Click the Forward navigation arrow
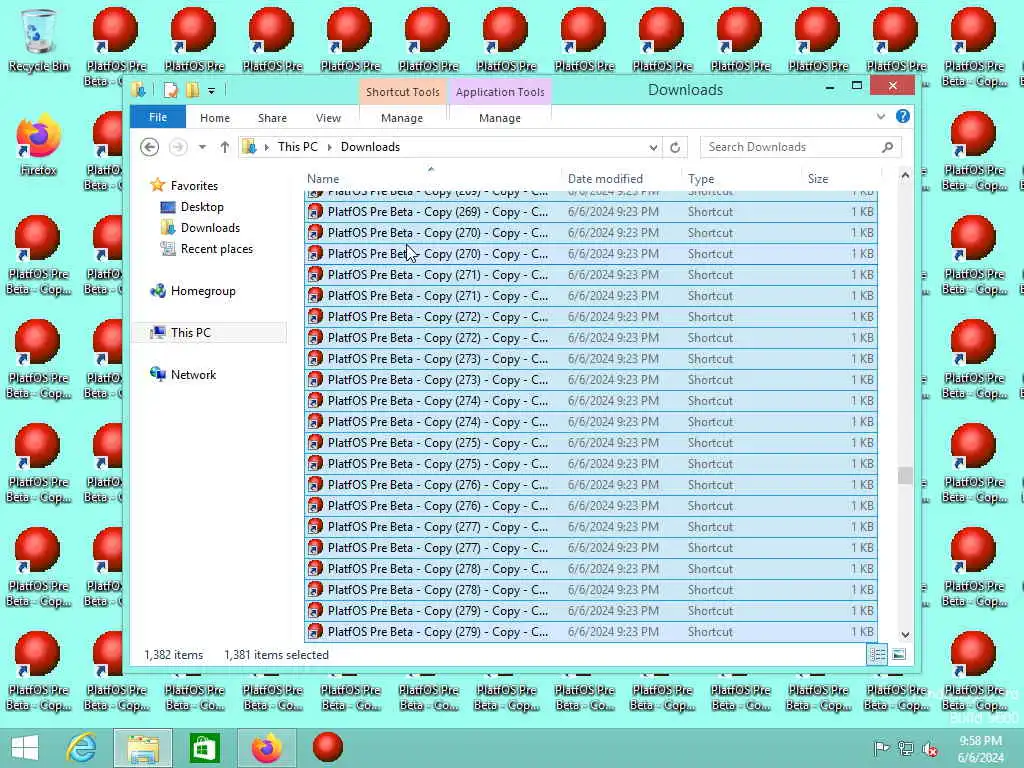Screen dimensions: 1024x768 point(178,147)
